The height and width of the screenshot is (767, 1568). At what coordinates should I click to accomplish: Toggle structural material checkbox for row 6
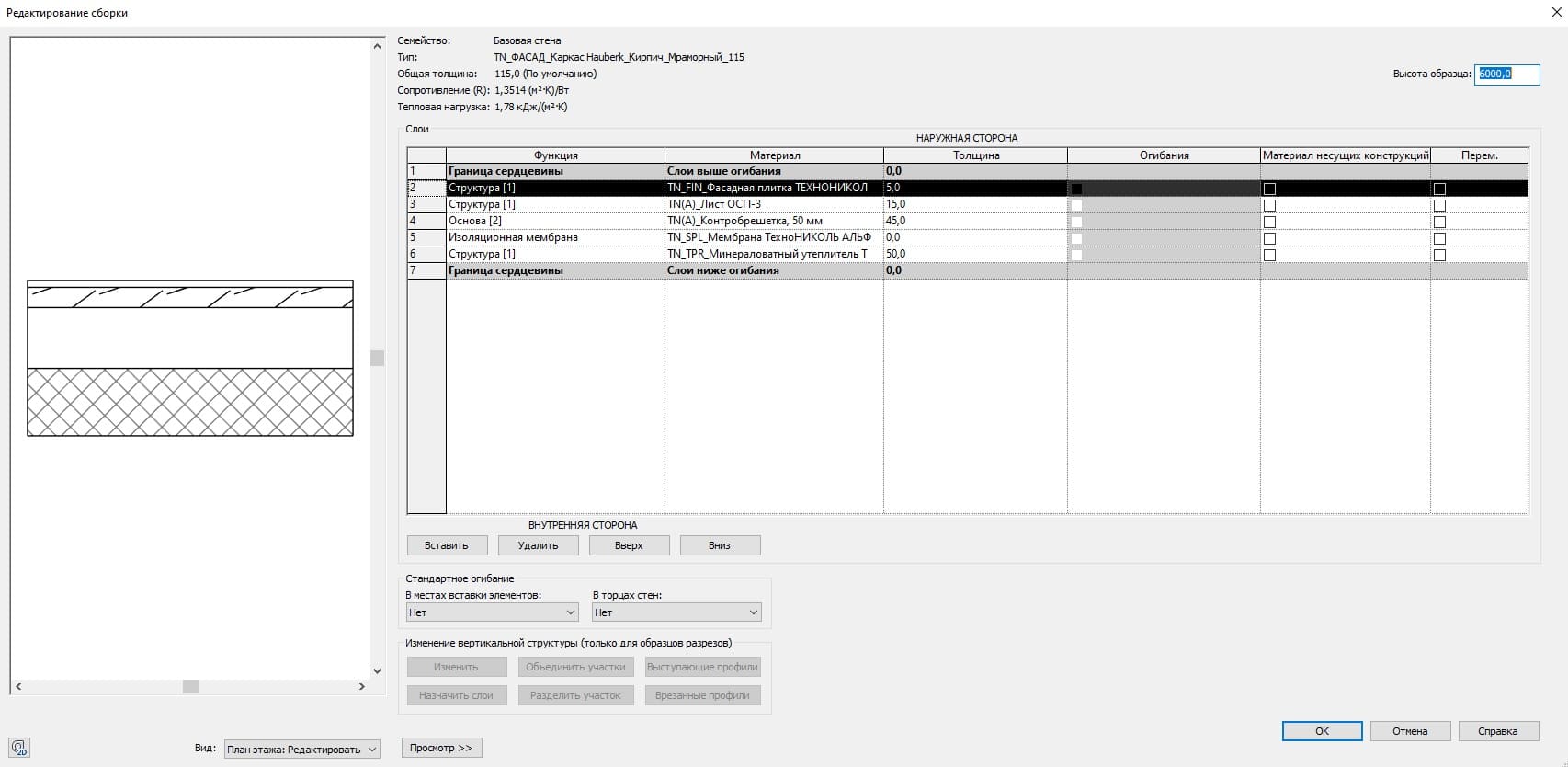1269,255
